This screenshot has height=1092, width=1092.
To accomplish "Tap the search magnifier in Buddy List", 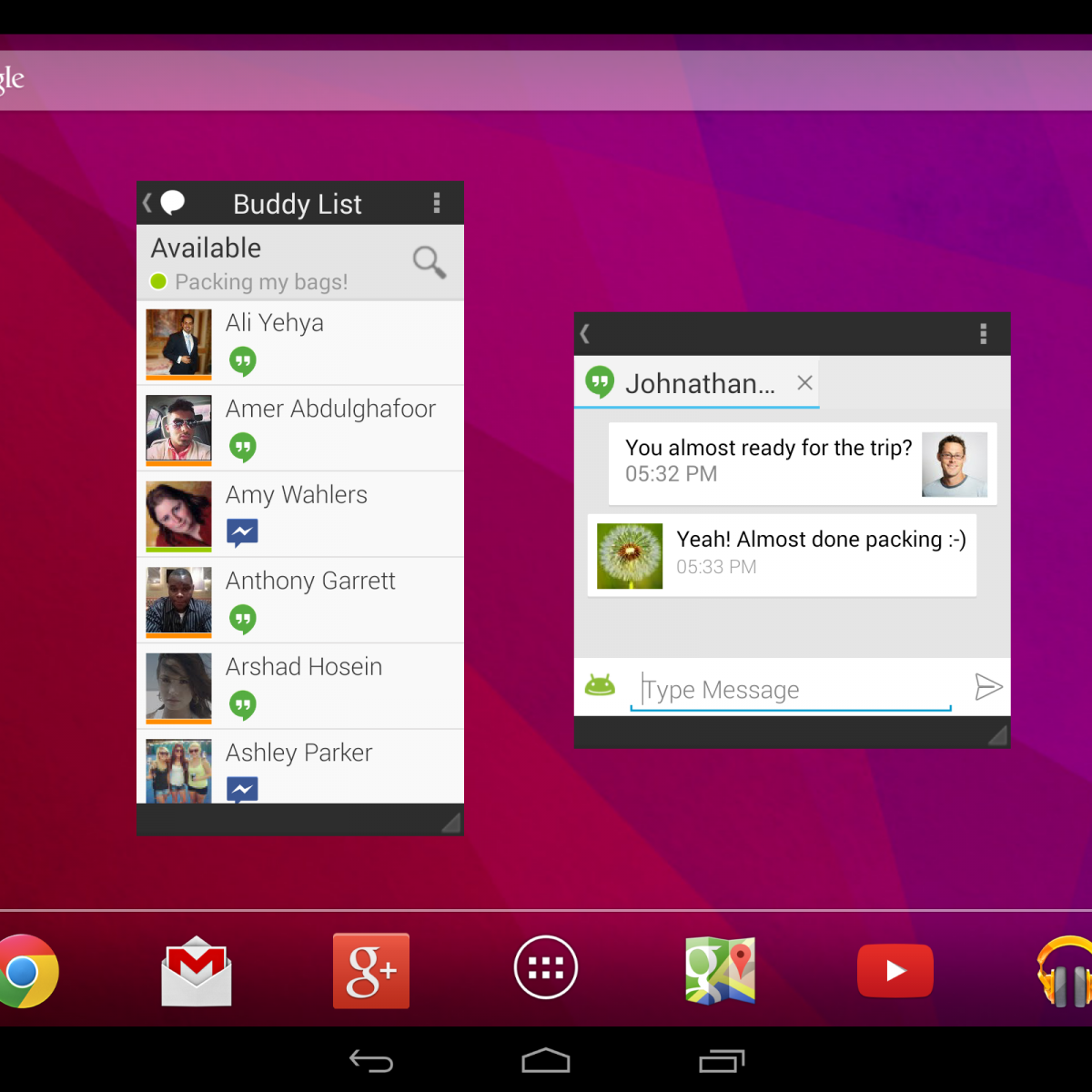I will coord(429,262).
